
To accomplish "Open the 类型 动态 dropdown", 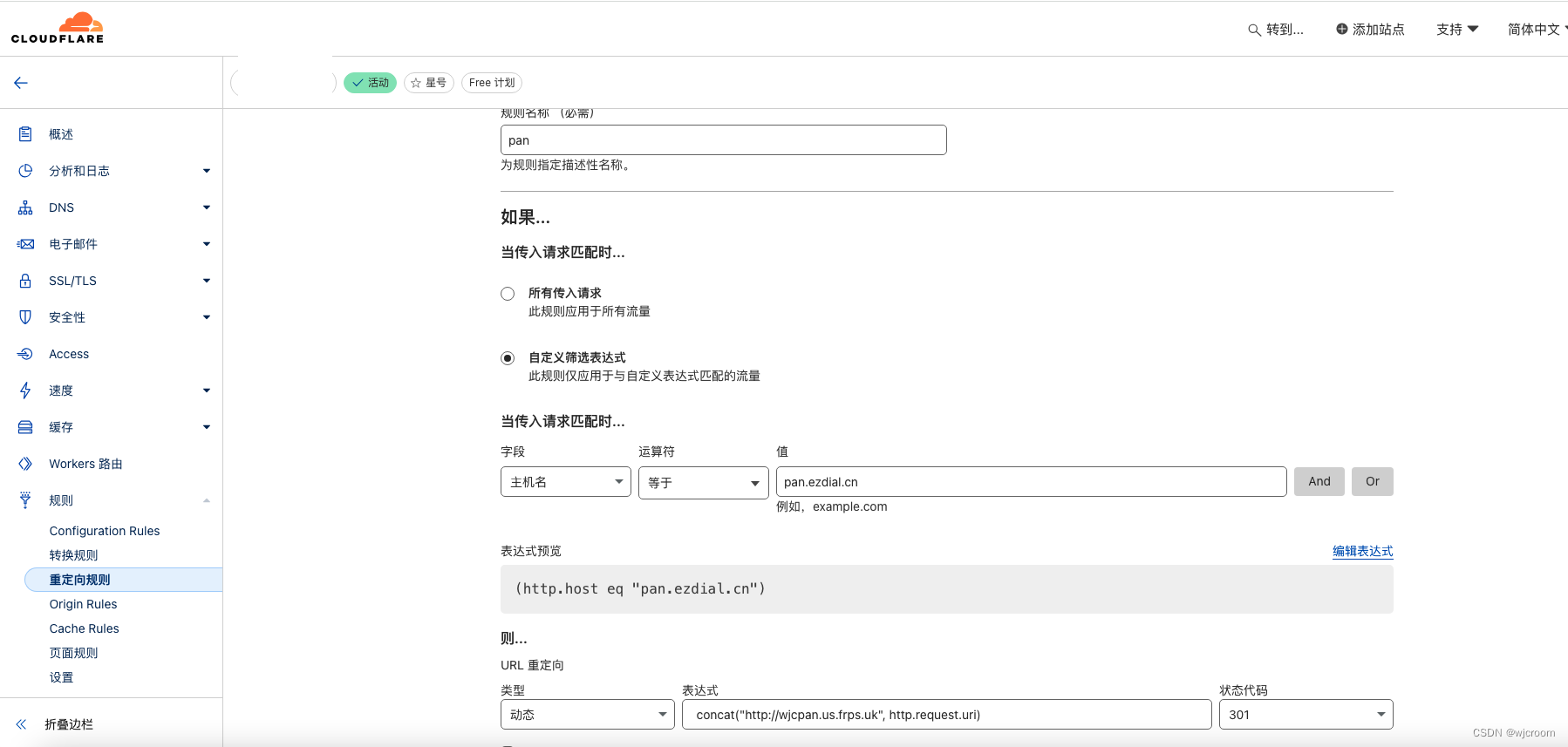I will tap(588, 715).
